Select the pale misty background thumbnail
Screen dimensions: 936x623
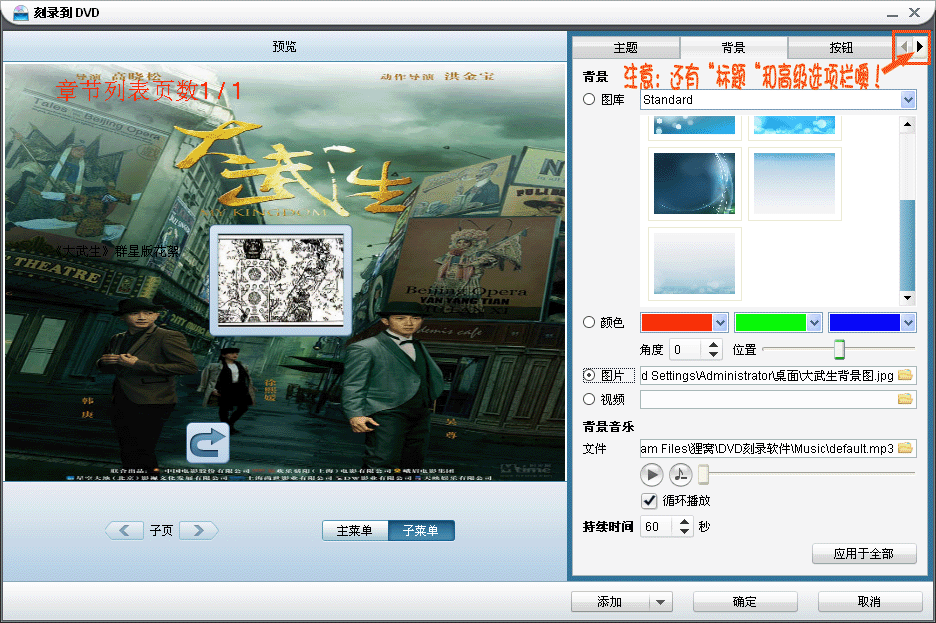[694, 263]
